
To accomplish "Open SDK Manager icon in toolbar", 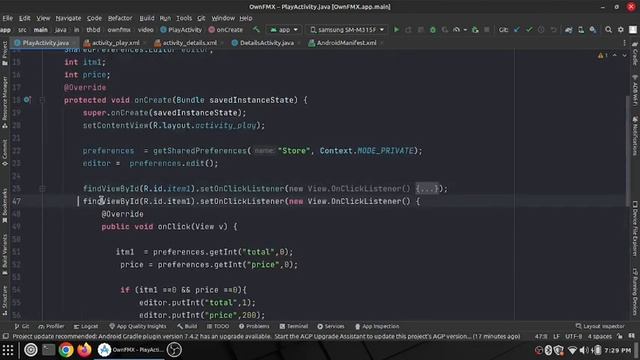I will [593, 30].
